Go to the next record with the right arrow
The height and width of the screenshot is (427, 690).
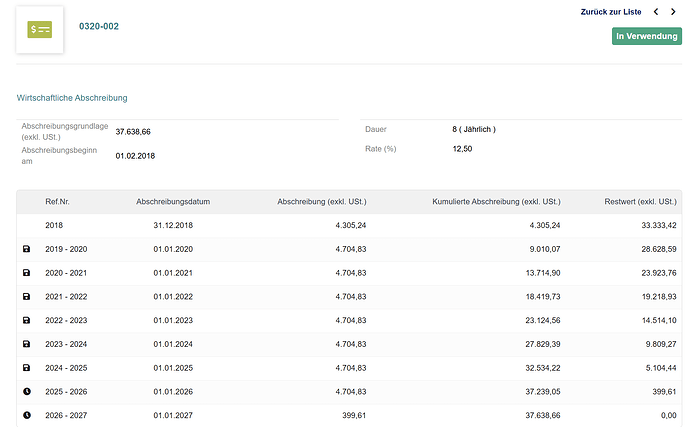673,12
